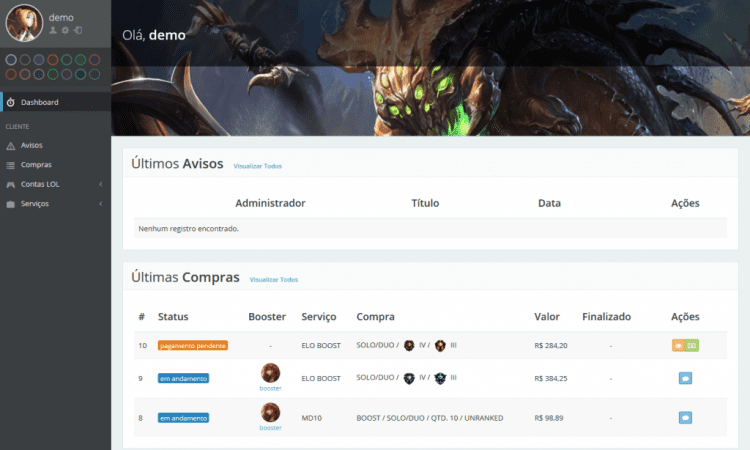Click the pagamento pendente status badge
750x450 pixels.
coord(193,345)
